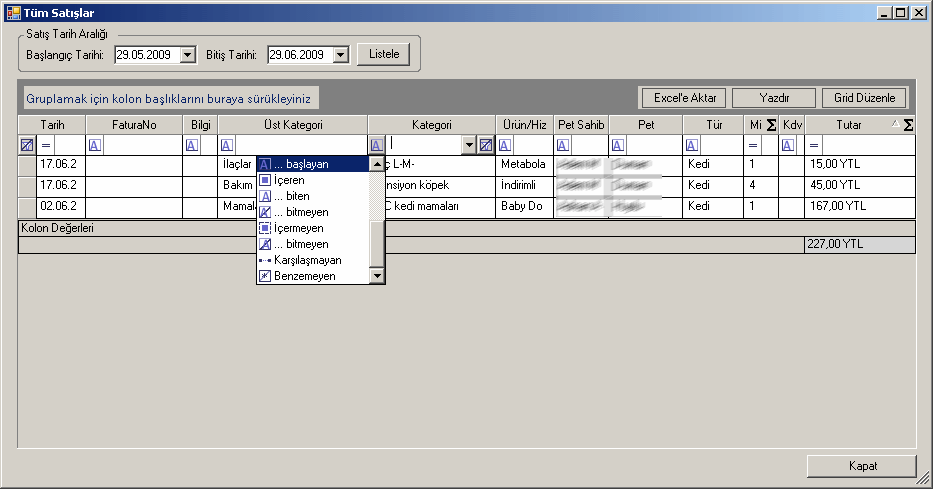The image size is (933, 489).
Task: Select the 167,00 YTL amount cell
Action: [x=859, y=206]
